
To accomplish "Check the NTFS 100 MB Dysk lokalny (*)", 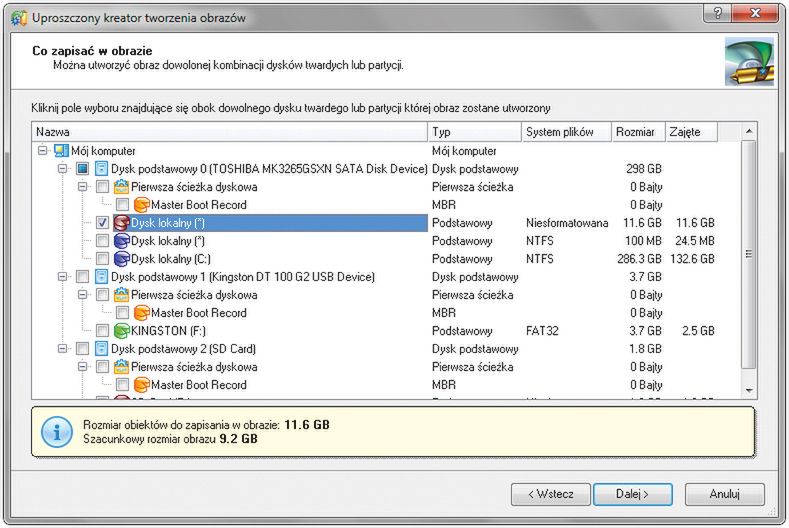I will coord(102,241).
